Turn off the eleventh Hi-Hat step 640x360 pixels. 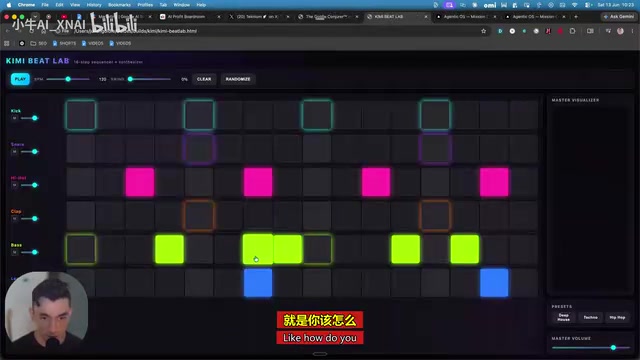[x=376, y=182]
